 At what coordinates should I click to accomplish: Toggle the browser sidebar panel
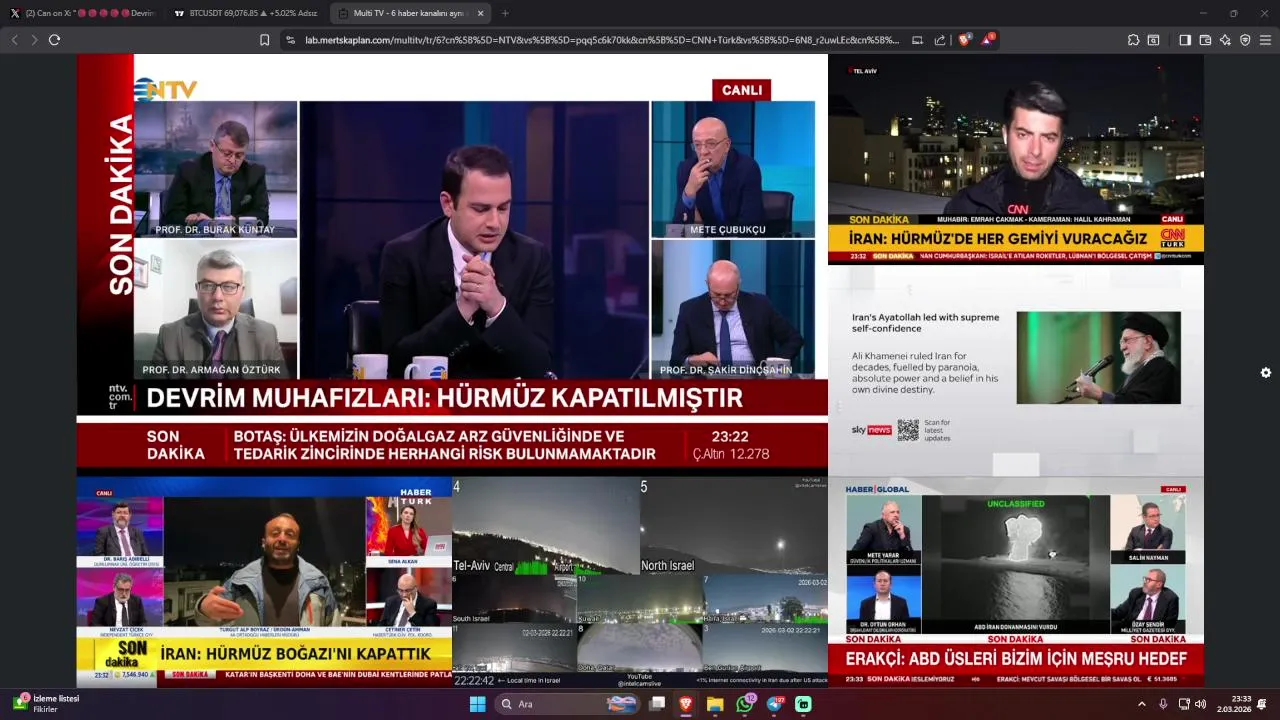click(1185, 40)
